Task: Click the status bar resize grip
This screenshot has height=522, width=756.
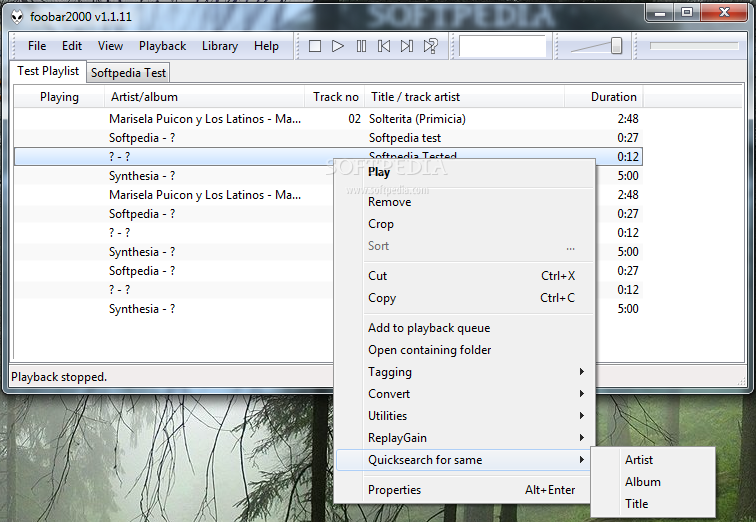Action: pyautogui.click(x=741, y=381)
